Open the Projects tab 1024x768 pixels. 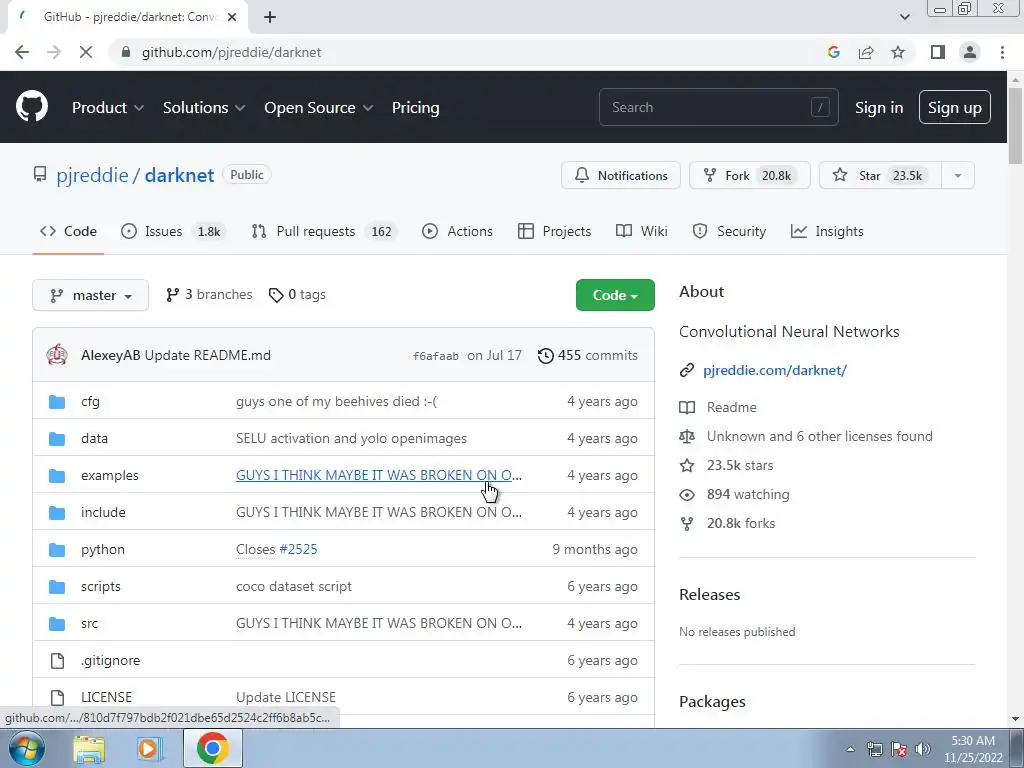coord(554,231)
